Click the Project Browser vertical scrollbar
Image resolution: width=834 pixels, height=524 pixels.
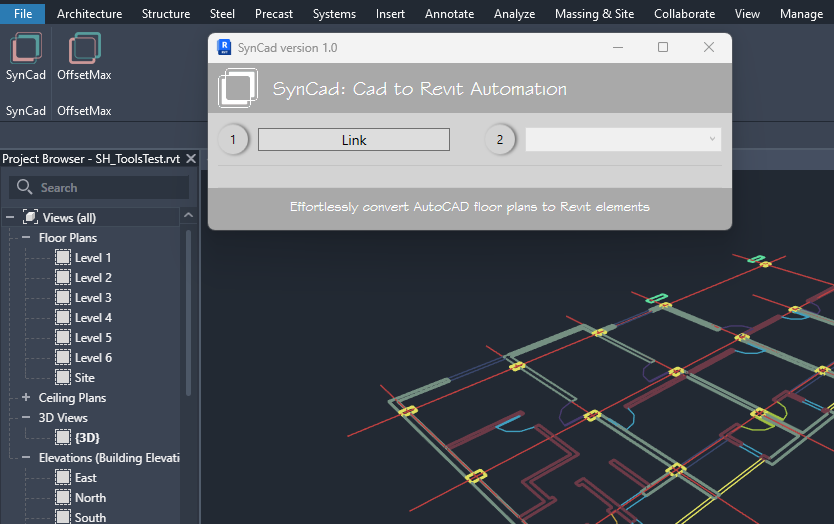pyautogui.click(x=188, y=313)
